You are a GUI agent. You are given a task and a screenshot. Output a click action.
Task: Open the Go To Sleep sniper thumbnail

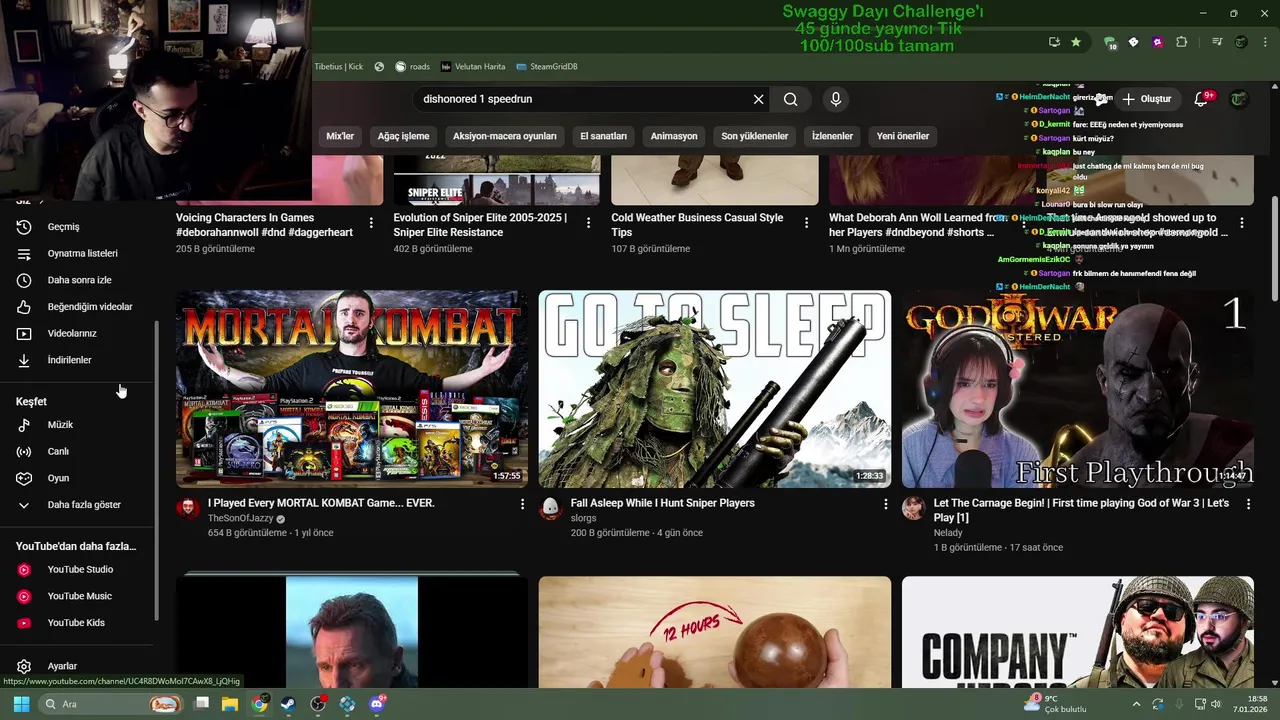pyautogui.click(x=714, y=389)
